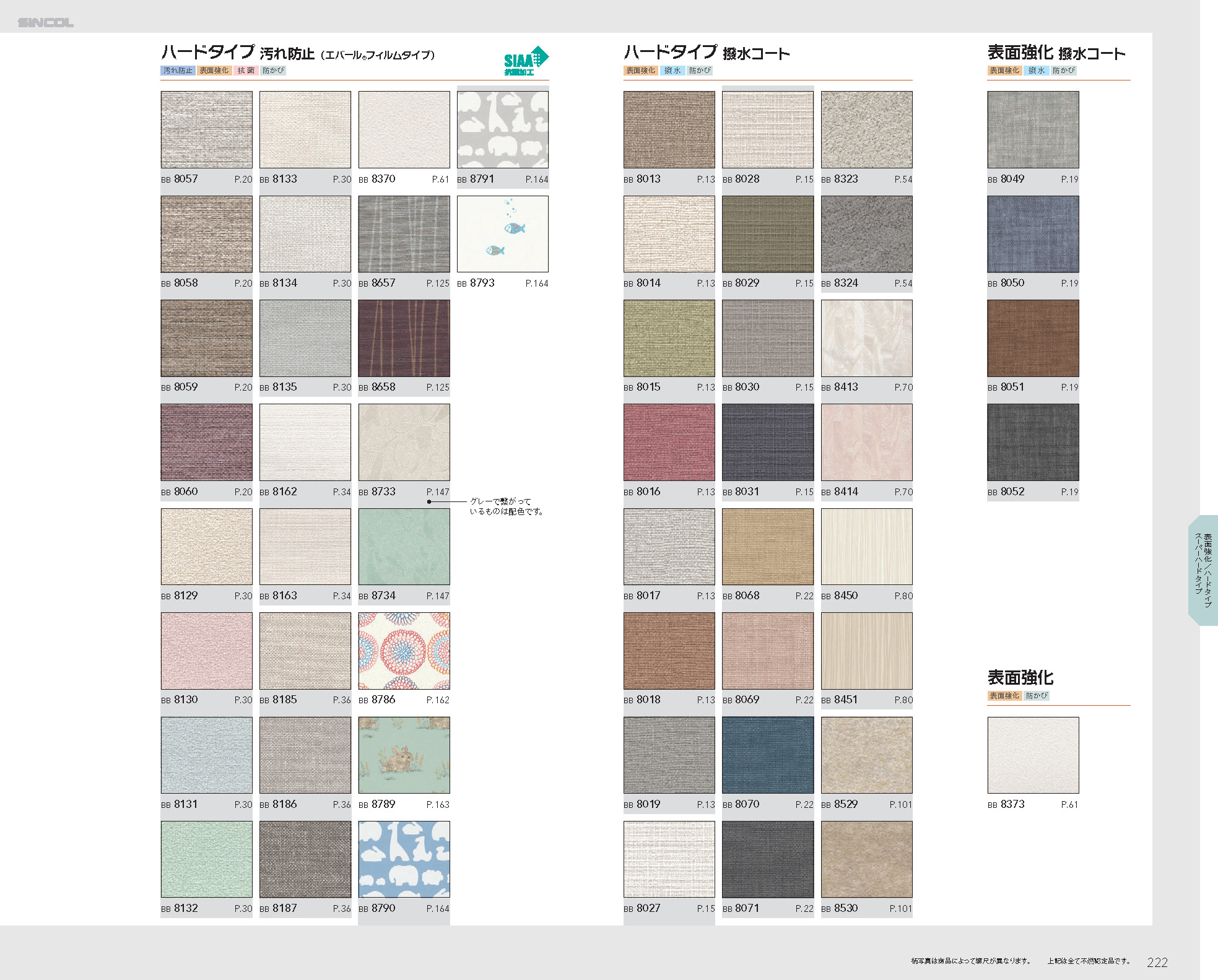Click the SIAA antibacterial certification logo
Image resolution: width=1218 pixels, height=980 pixels.
coord(526,61)
